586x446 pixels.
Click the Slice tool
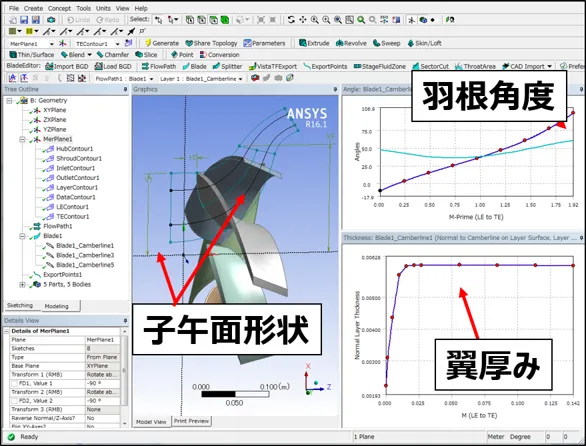coord(146,55)
